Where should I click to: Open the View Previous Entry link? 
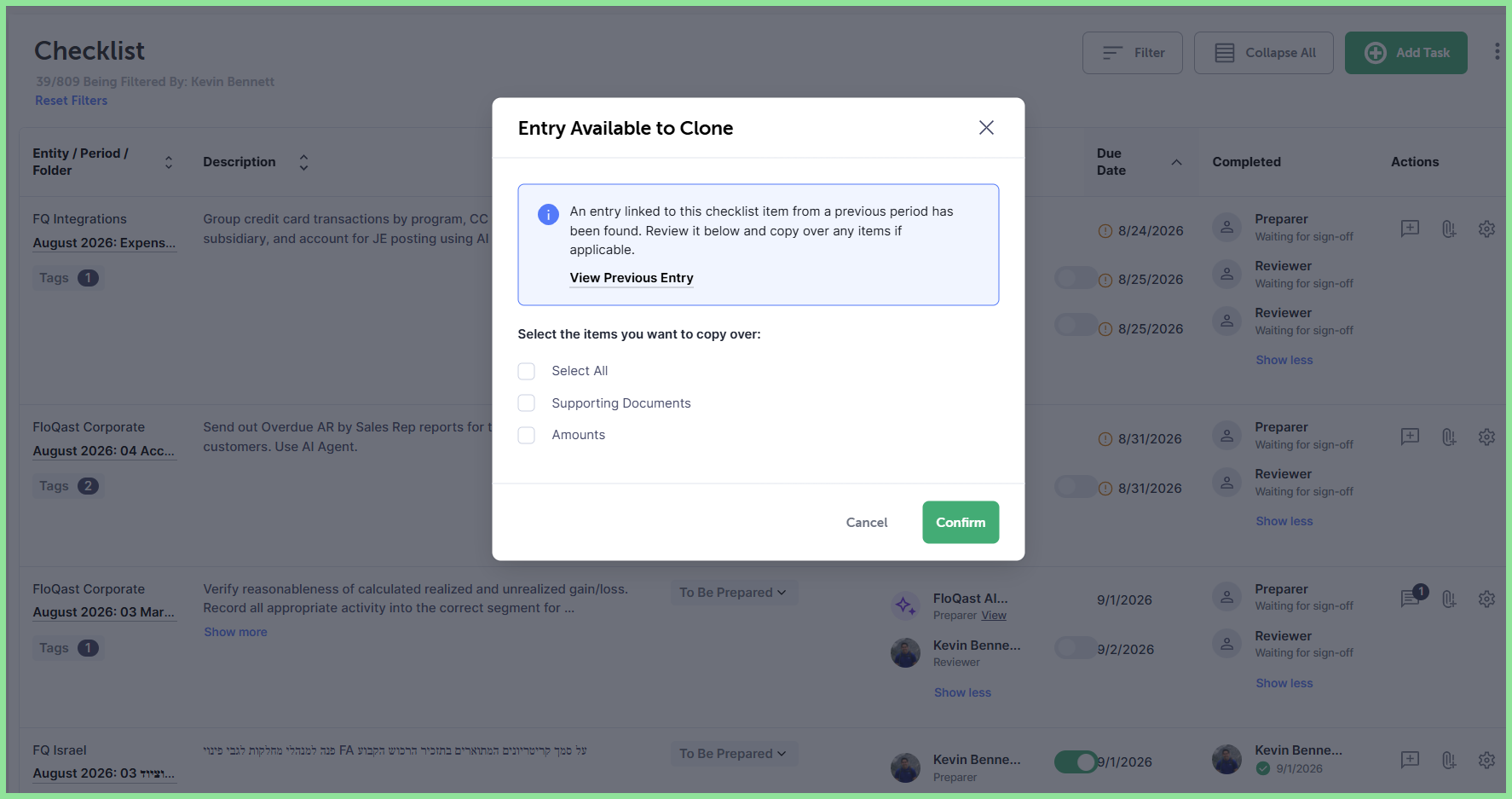[632, 278]
